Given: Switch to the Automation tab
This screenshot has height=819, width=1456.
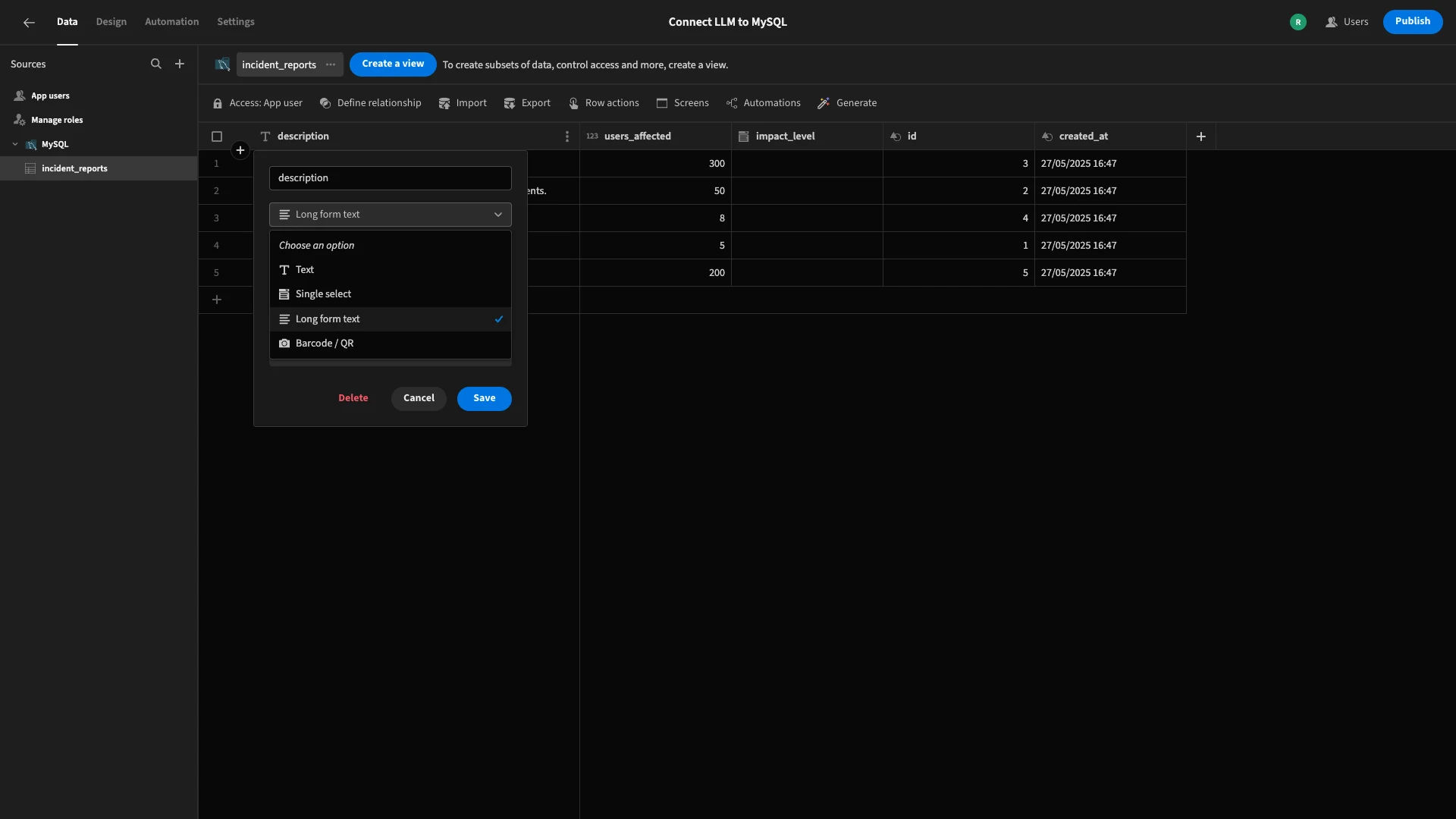Looking at the screenshot, I should click(x=172, y=22).
